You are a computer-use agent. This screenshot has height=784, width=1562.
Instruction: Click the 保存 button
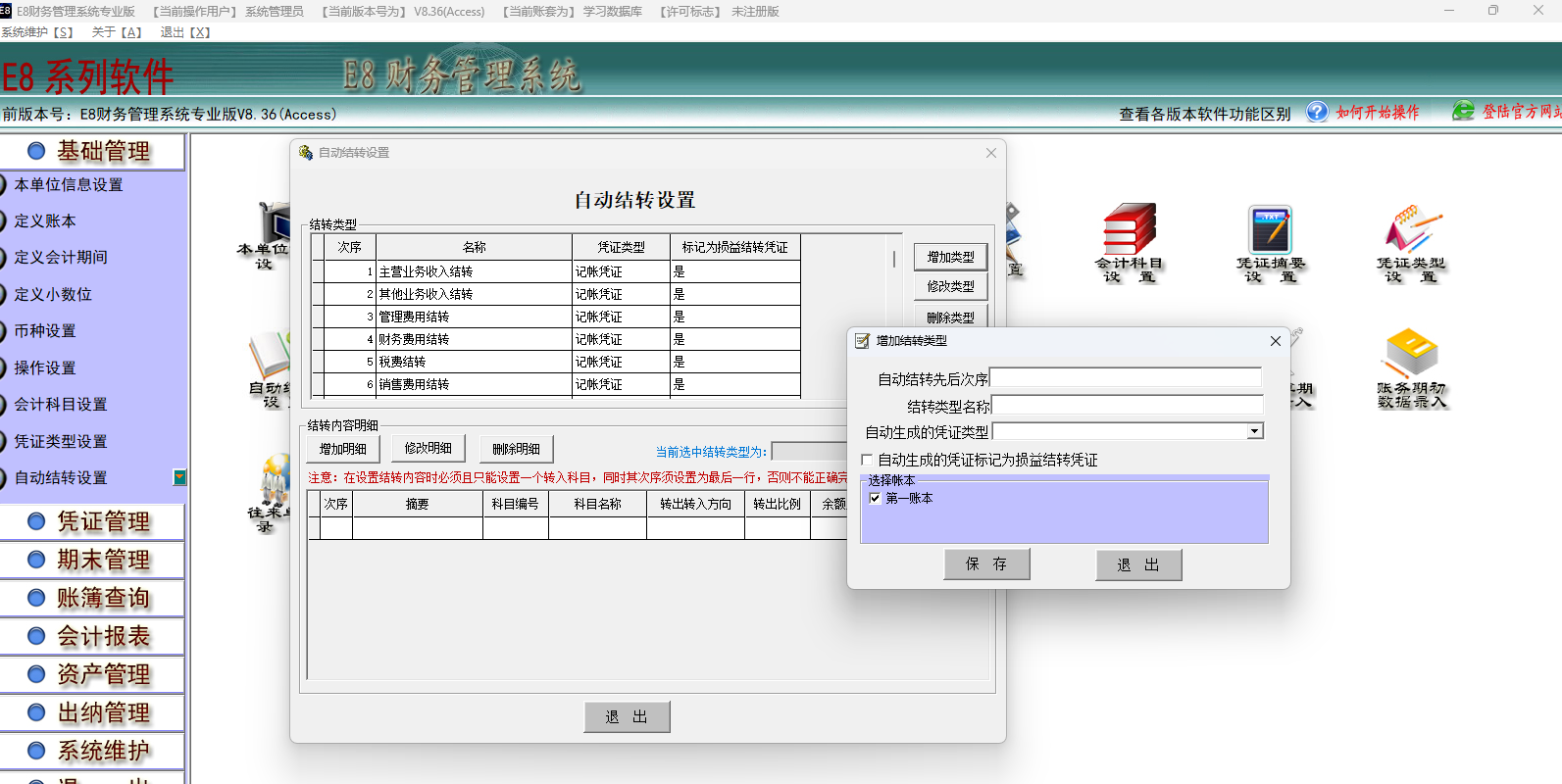click(x=986, y=564)
